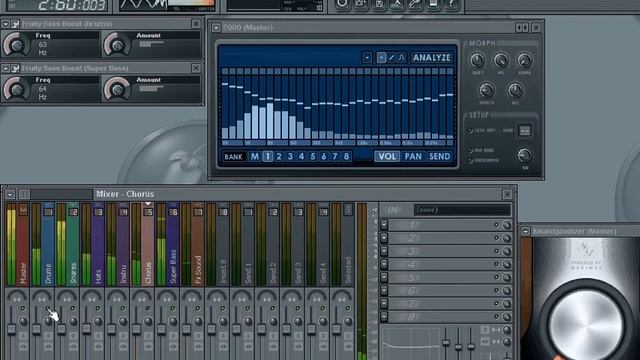Open the Mixer window menu arrow
The width and height of the screenshot is (640, 360).
pos(10,194)
